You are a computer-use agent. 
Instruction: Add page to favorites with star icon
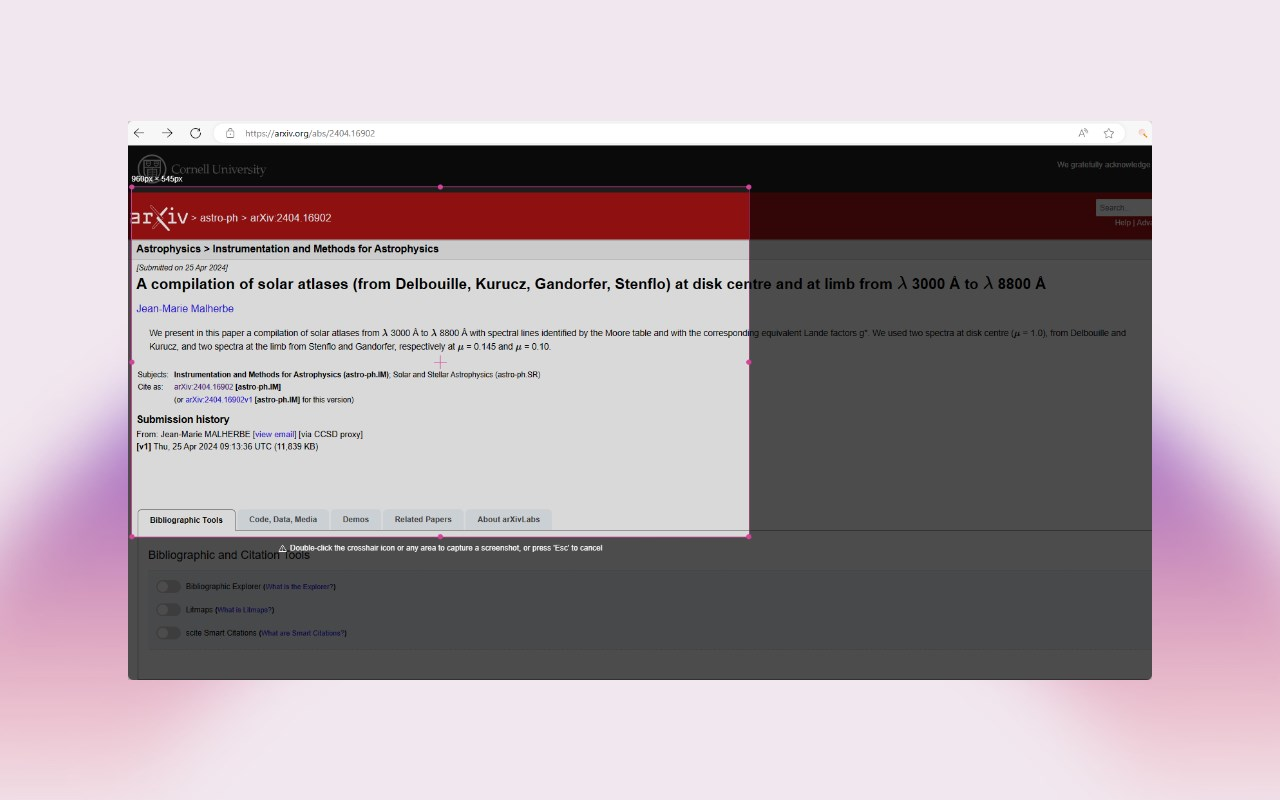coord(1109,133)
